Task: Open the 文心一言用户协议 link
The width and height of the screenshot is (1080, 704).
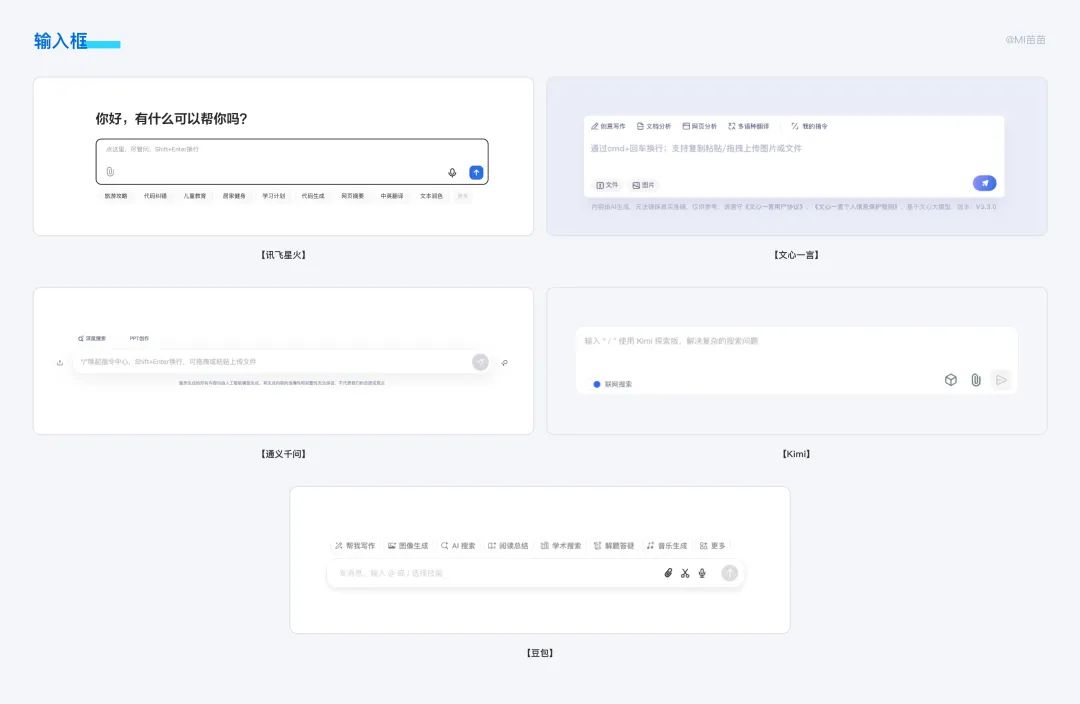Action: point(774,207)
